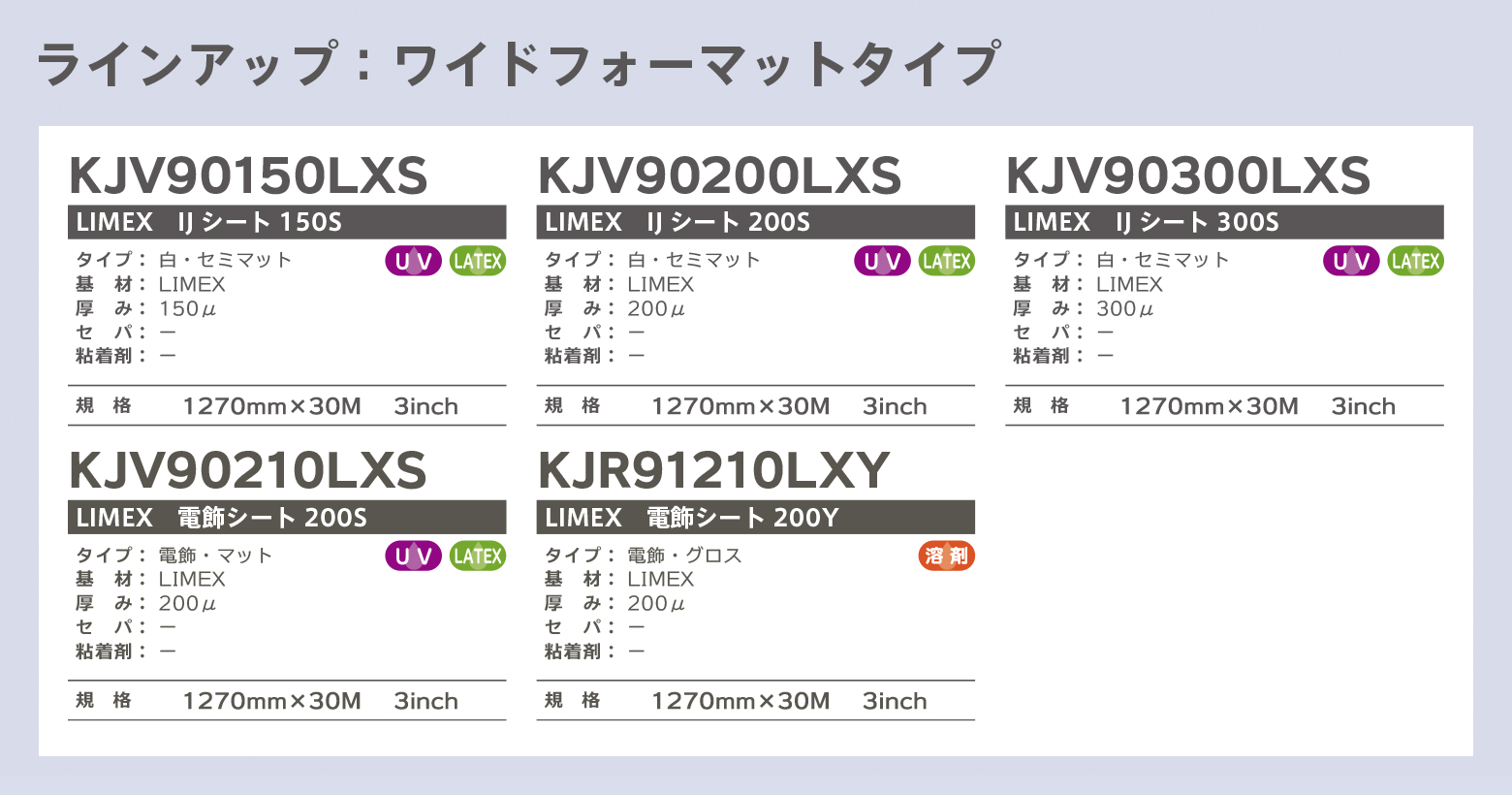Click the LATEX badge under KJV90300LXS
This screenshot has height=795, width=1512.
1415,261
